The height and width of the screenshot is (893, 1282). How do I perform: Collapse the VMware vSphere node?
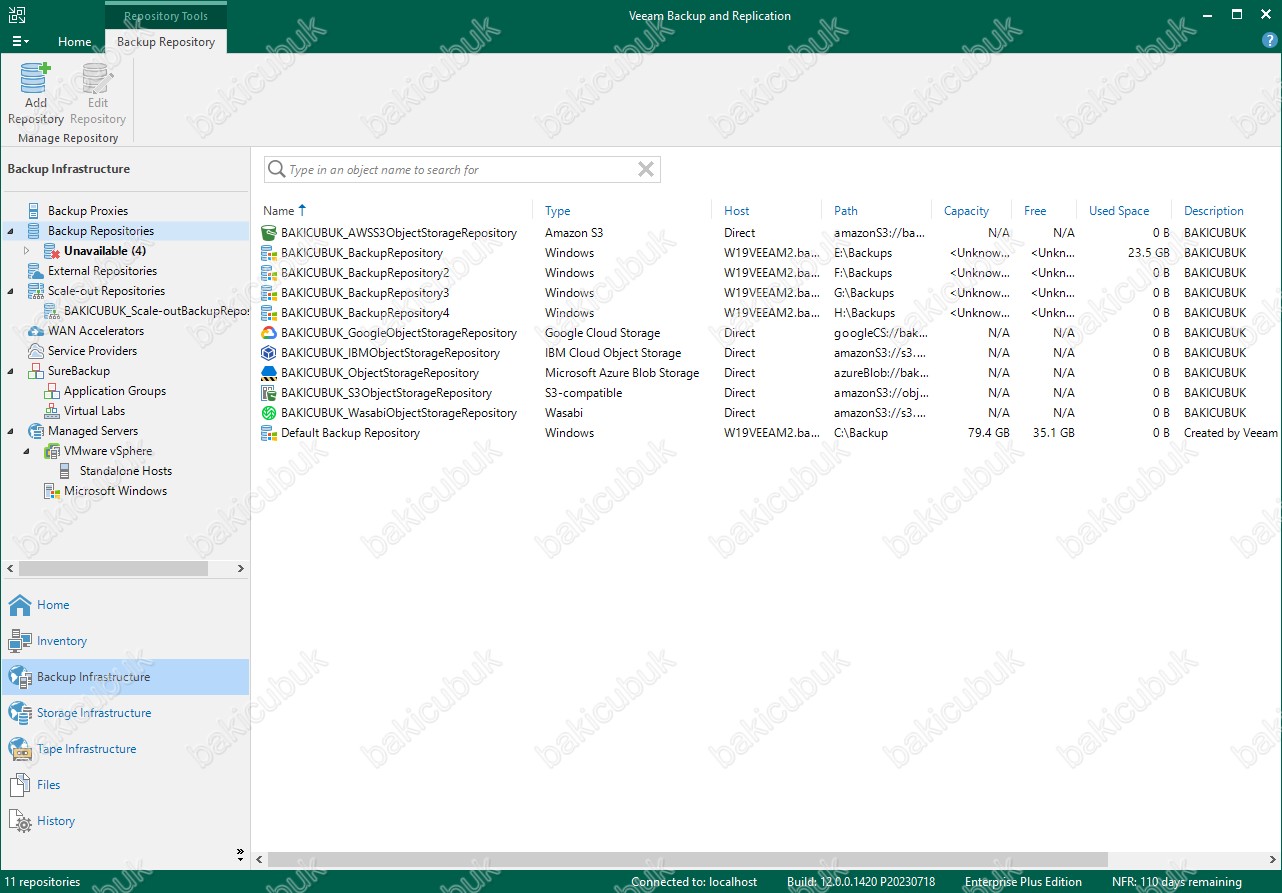[27, 451]
